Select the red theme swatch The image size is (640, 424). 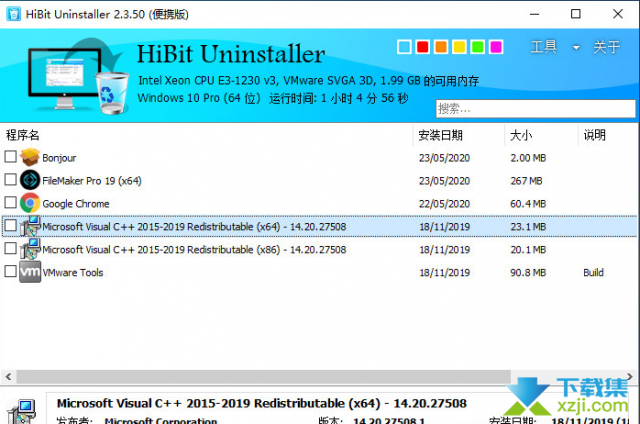422,47
